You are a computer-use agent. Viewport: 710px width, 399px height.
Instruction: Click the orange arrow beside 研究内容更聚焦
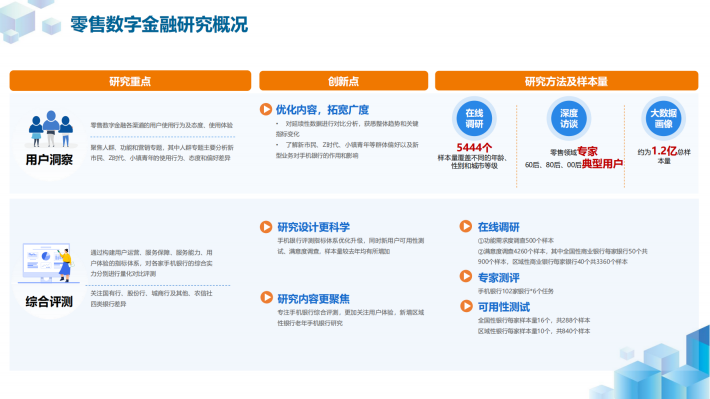(267, 298)
